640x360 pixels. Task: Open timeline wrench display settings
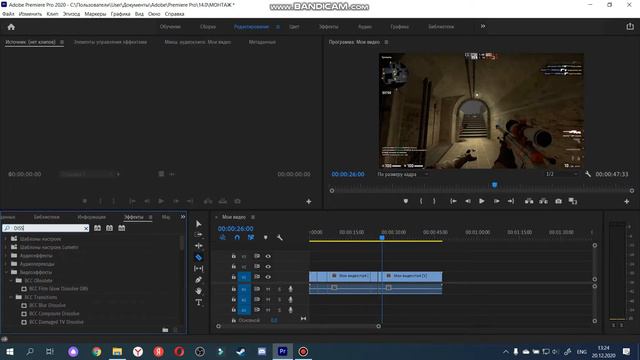(x=280, y=238)
